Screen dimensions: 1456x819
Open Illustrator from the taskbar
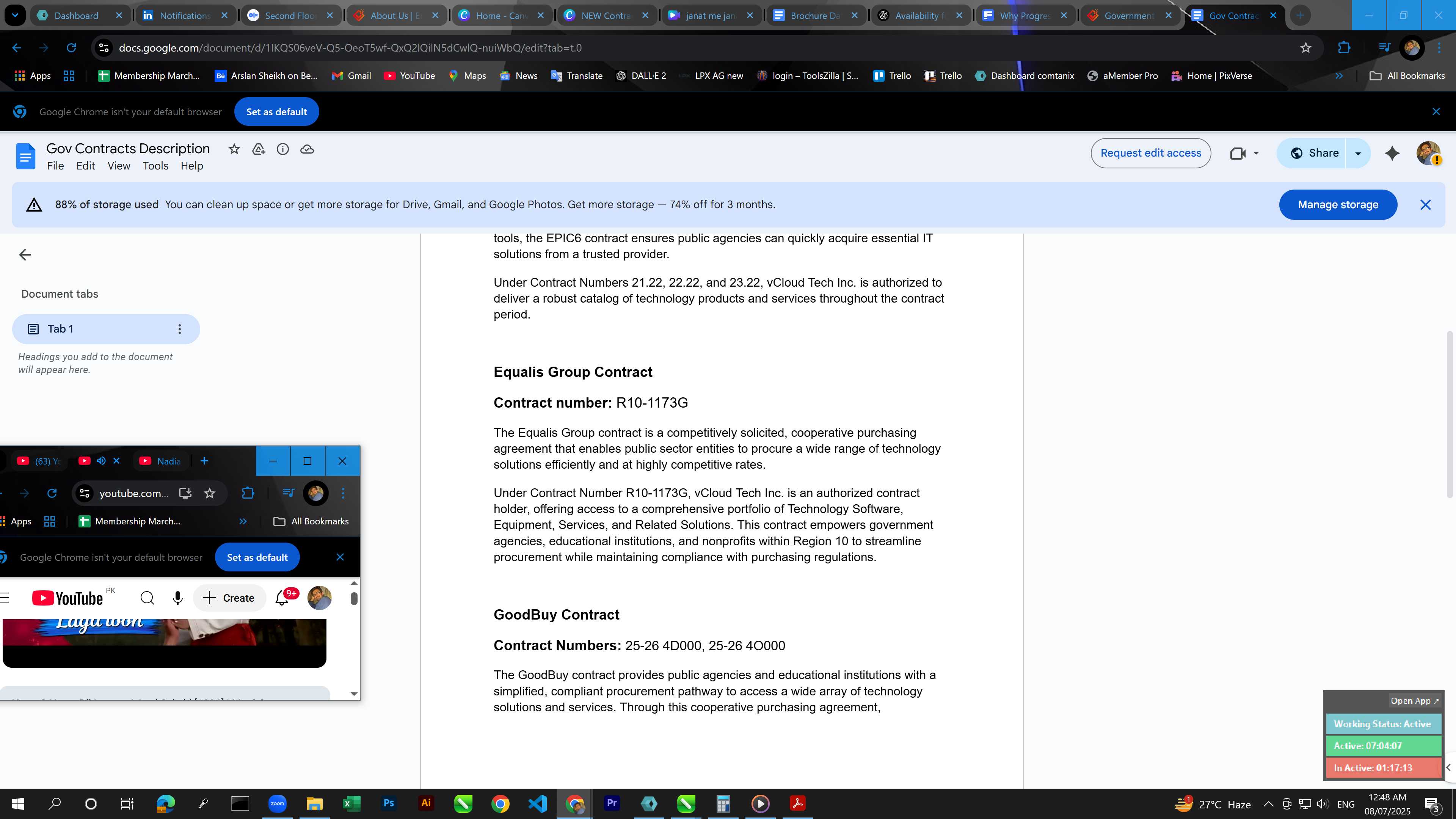point(425,803)
